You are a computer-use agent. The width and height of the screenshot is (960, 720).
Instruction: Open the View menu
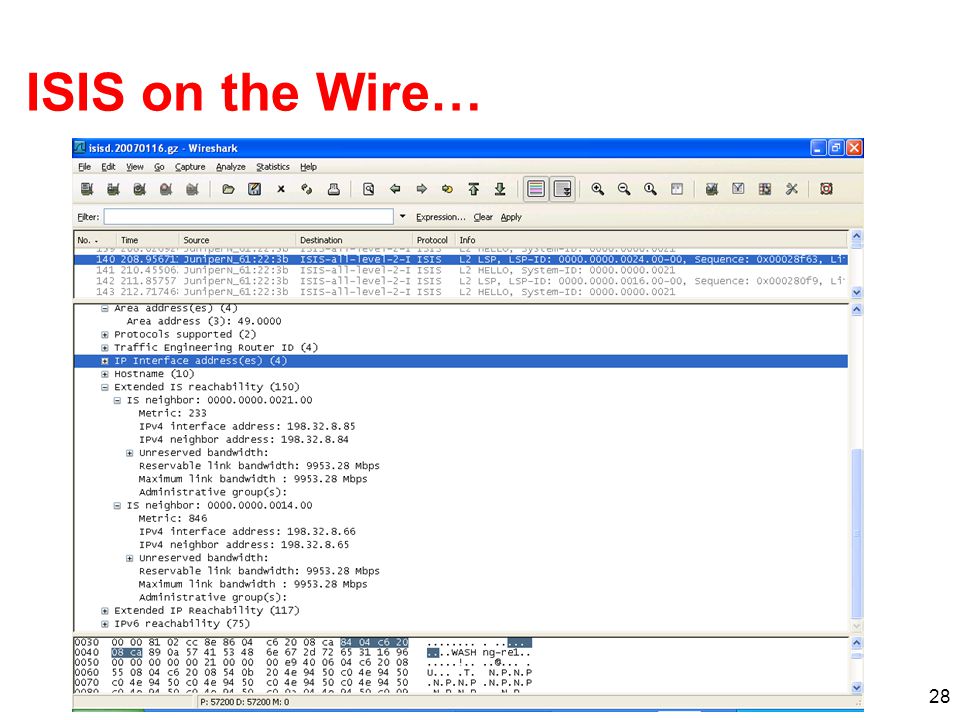135,167
